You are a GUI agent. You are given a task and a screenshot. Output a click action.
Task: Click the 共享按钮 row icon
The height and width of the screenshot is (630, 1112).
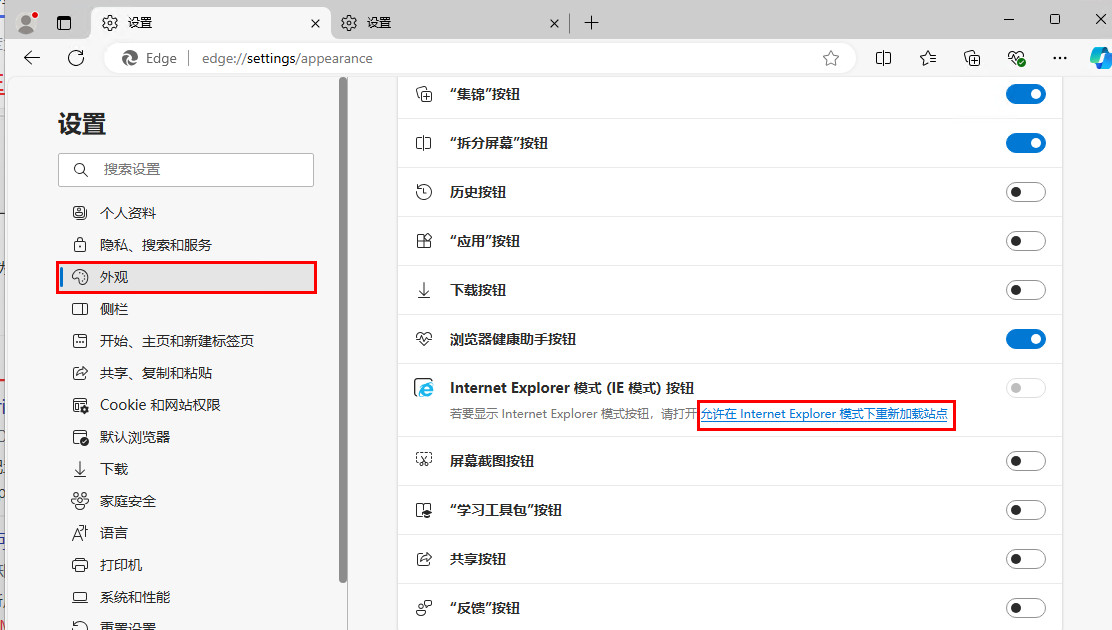(424, 559)
